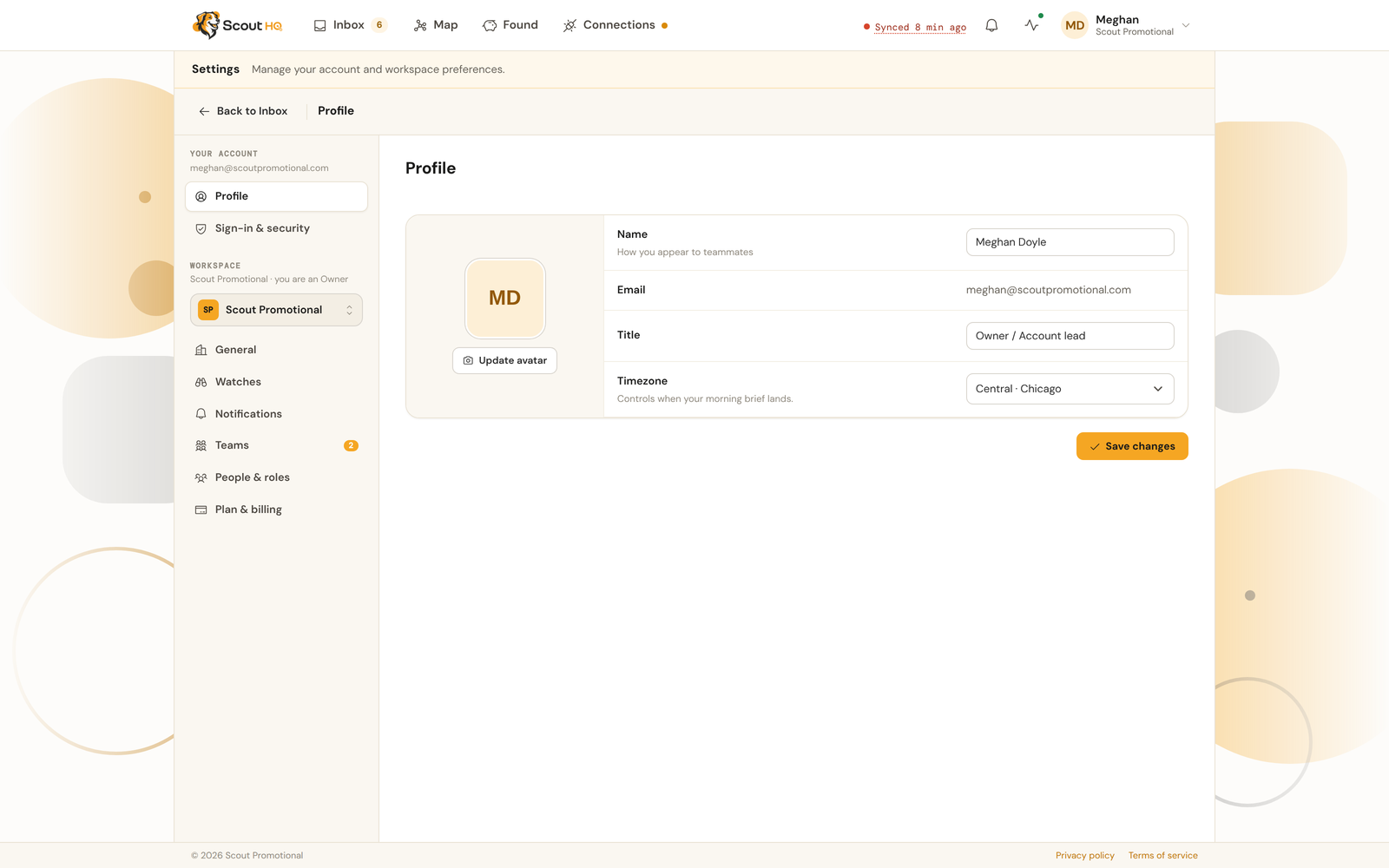Expand the Meghan account menu chevron
1389x868 pixels.
click(x=1186, y=25)
